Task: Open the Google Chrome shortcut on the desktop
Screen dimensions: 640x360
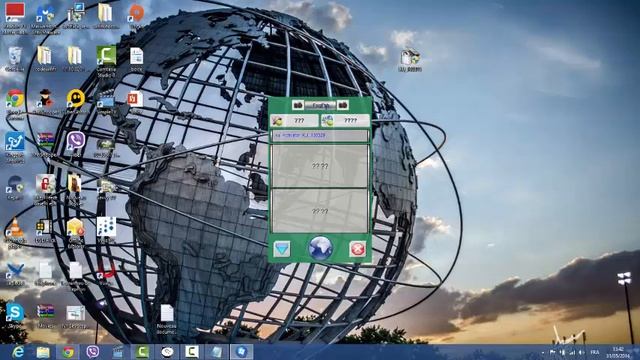Action: [15, 99]
